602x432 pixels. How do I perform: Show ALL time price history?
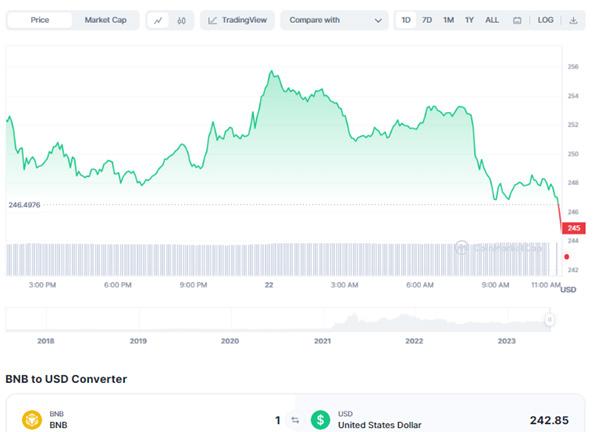pos(492,20)
